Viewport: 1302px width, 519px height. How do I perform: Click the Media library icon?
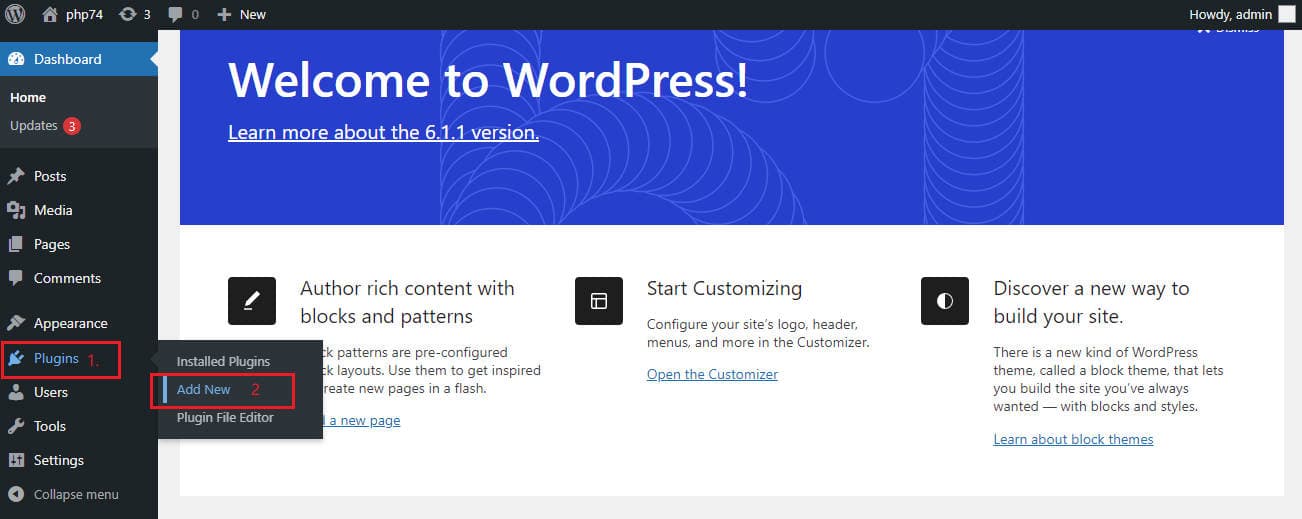tap(16, 210)
